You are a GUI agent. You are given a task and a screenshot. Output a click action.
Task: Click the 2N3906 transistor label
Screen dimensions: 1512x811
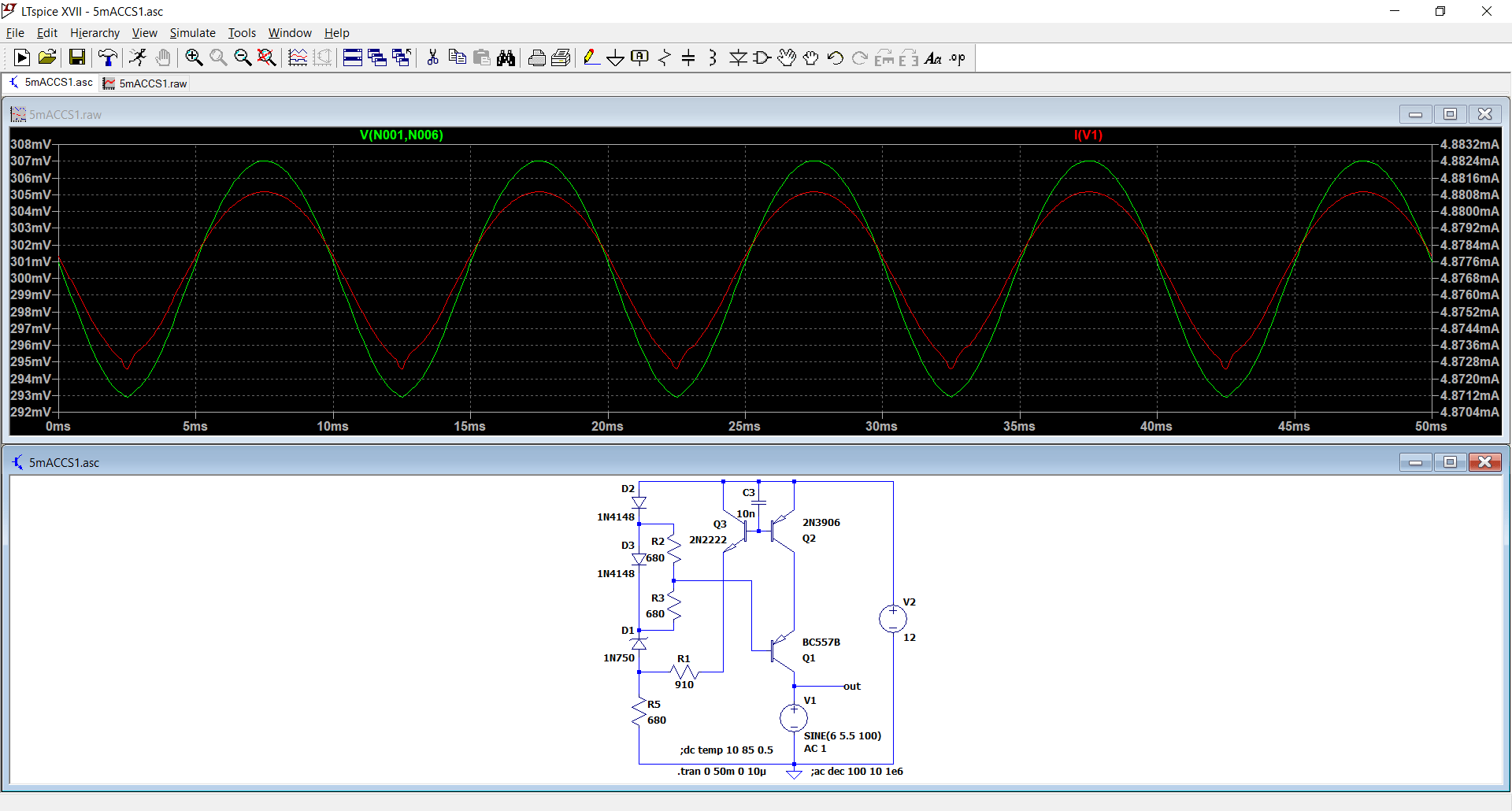click(821, 523)
